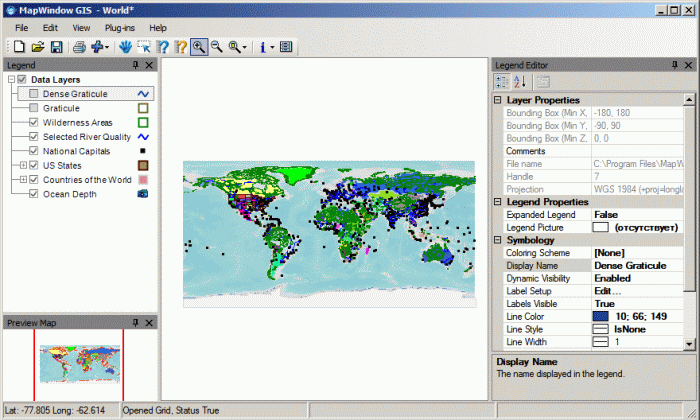Select the Comments property field

pos(638,151)
